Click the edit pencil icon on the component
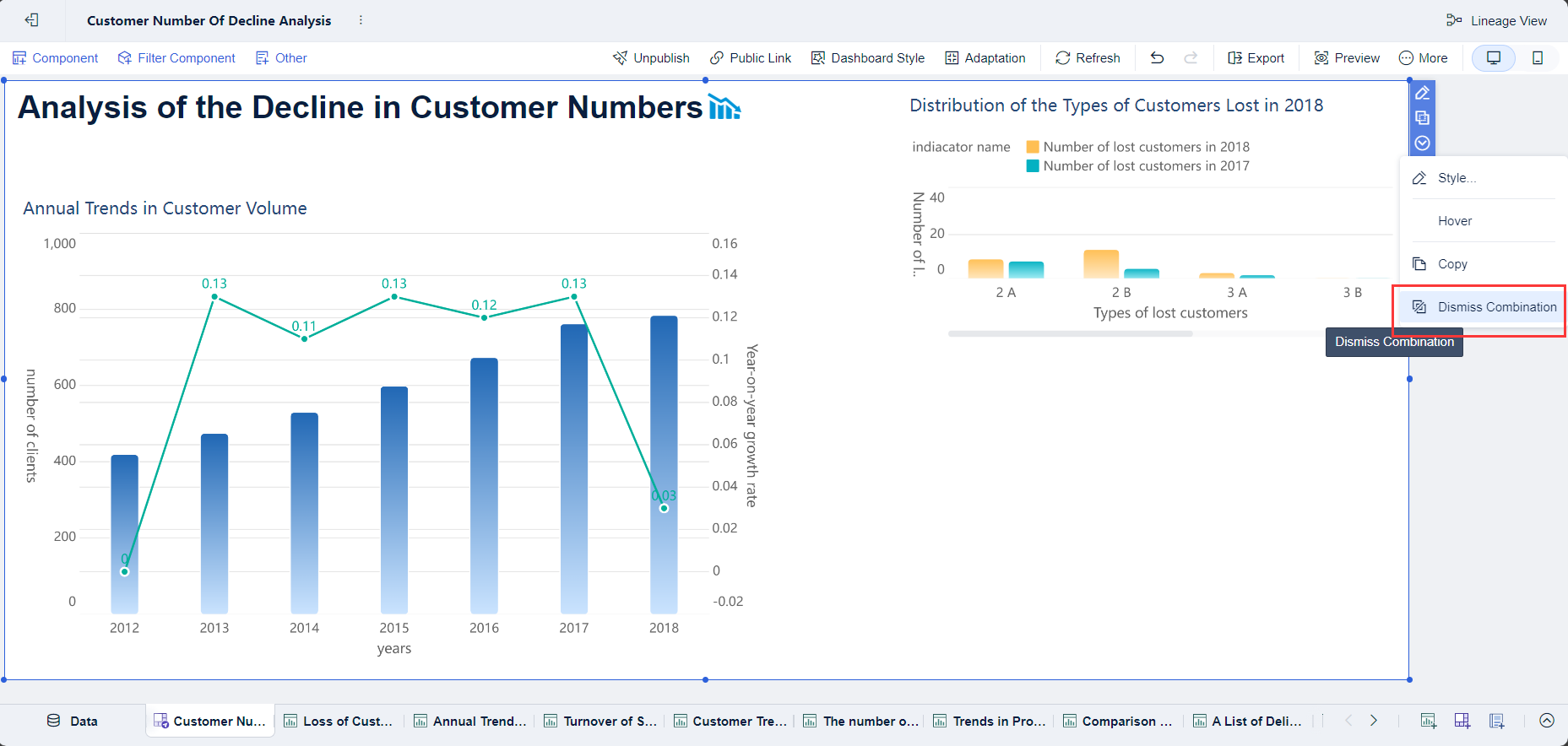Viewport: 1568px width, 746px height. pyautogui.click(x=1423, y=93)
